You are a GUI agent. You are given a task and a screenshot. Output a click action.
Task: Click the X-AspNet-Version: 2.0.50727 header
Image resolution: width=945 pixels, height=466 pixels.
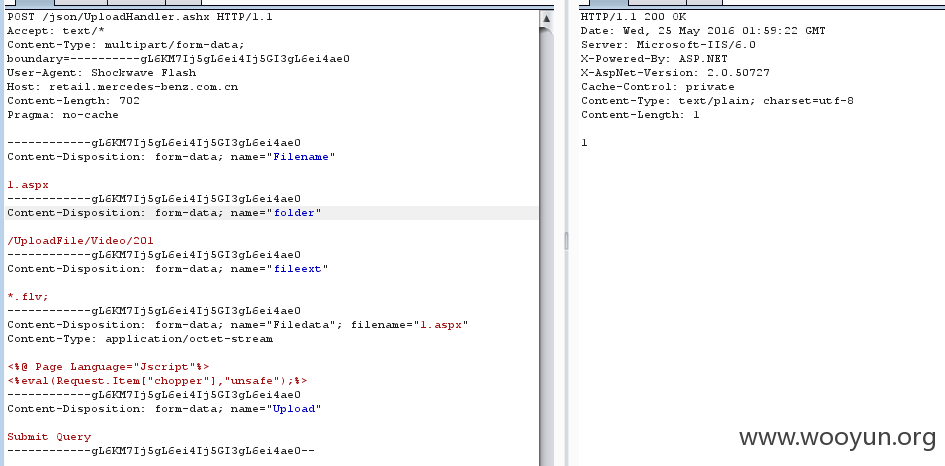[x=676, y=72]
